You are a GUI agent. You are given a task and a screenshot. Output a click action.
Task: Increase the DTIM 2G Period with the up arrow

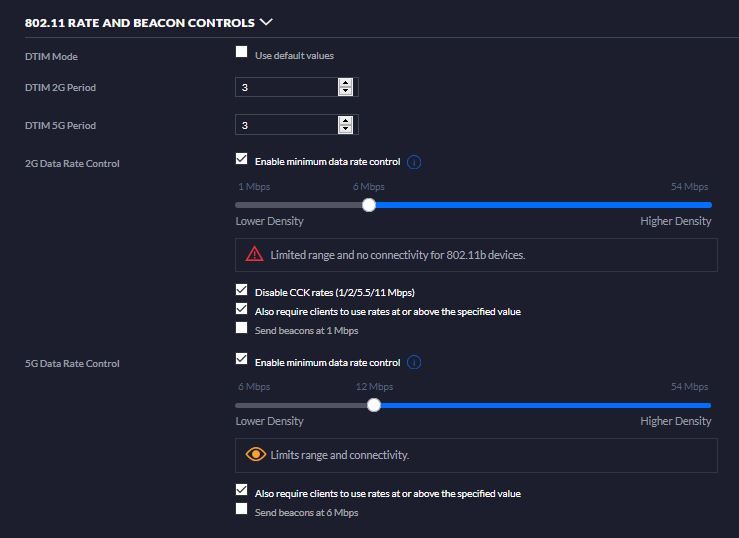pos(346,83)
